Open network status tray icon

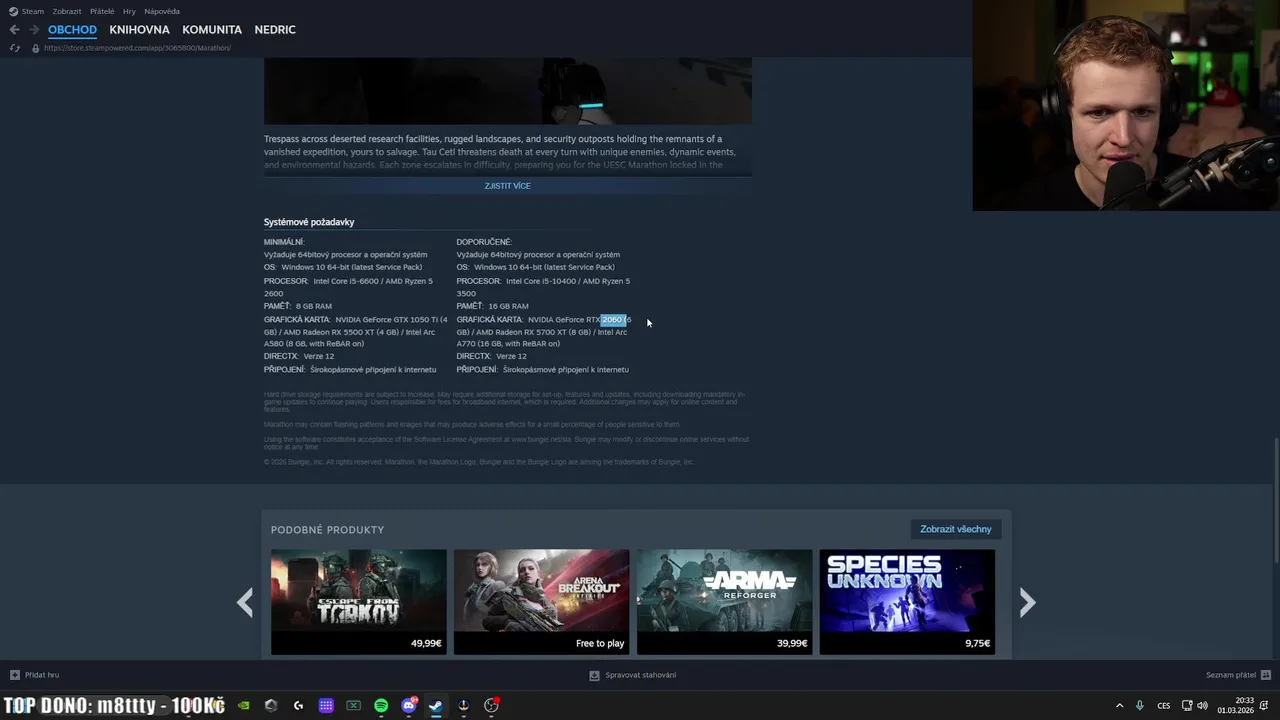tap(1187, 706)
